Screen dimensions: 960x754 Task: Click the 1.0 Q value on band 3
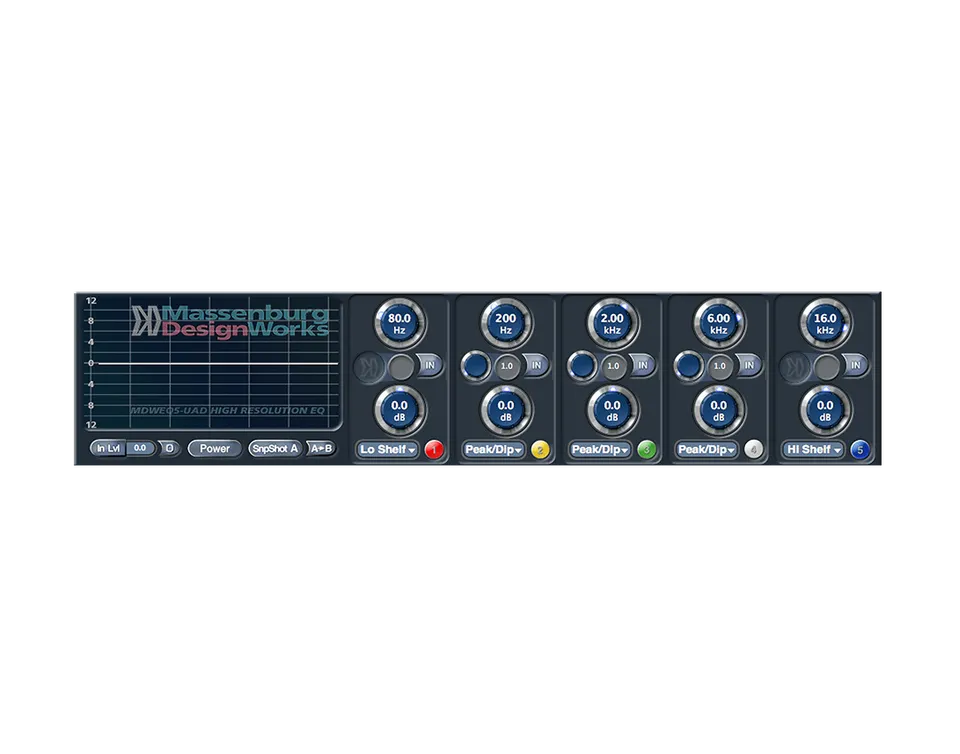(x=613, y=367)
